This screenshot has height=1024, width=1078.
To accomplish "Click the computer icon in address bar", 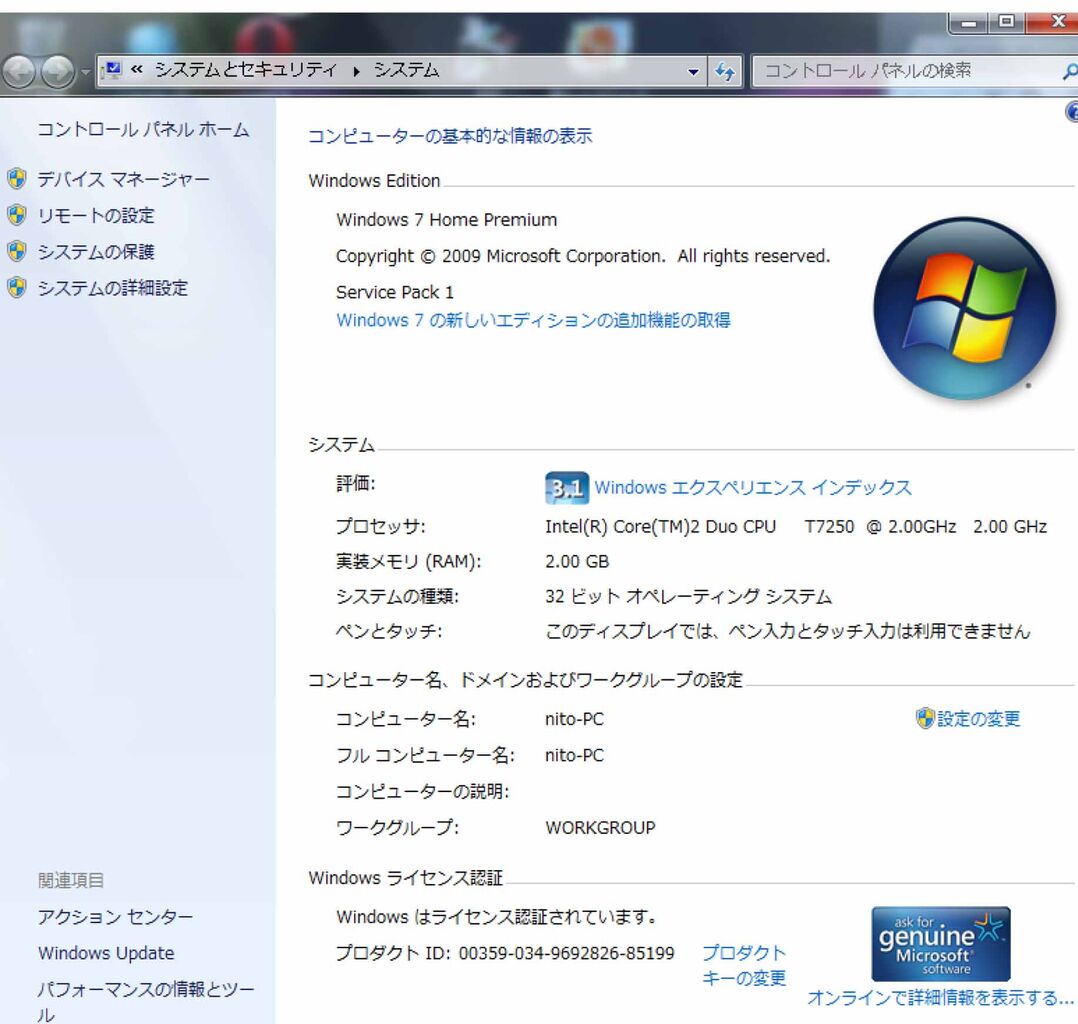I will (112, 70).
